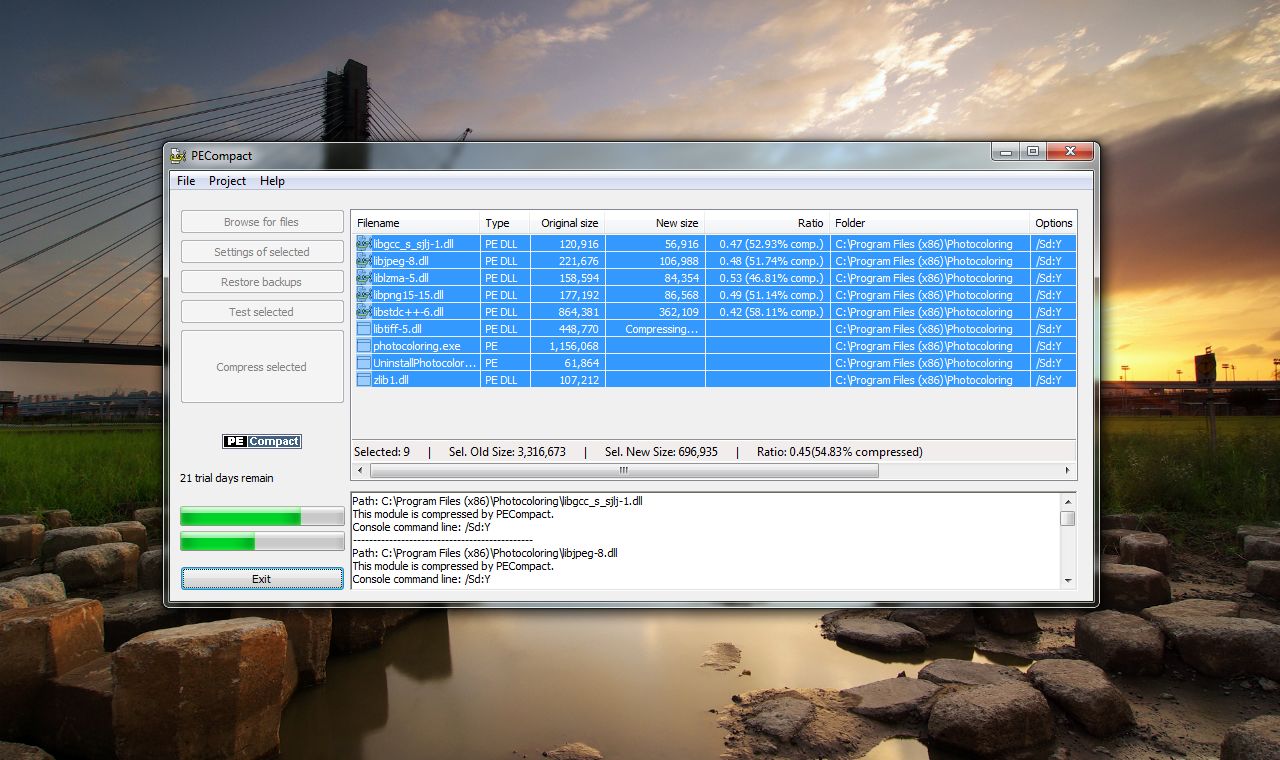Sort by Type column header
This screenshot has height=760, width=1280.
pyautogui.click(x=505, y=223)
